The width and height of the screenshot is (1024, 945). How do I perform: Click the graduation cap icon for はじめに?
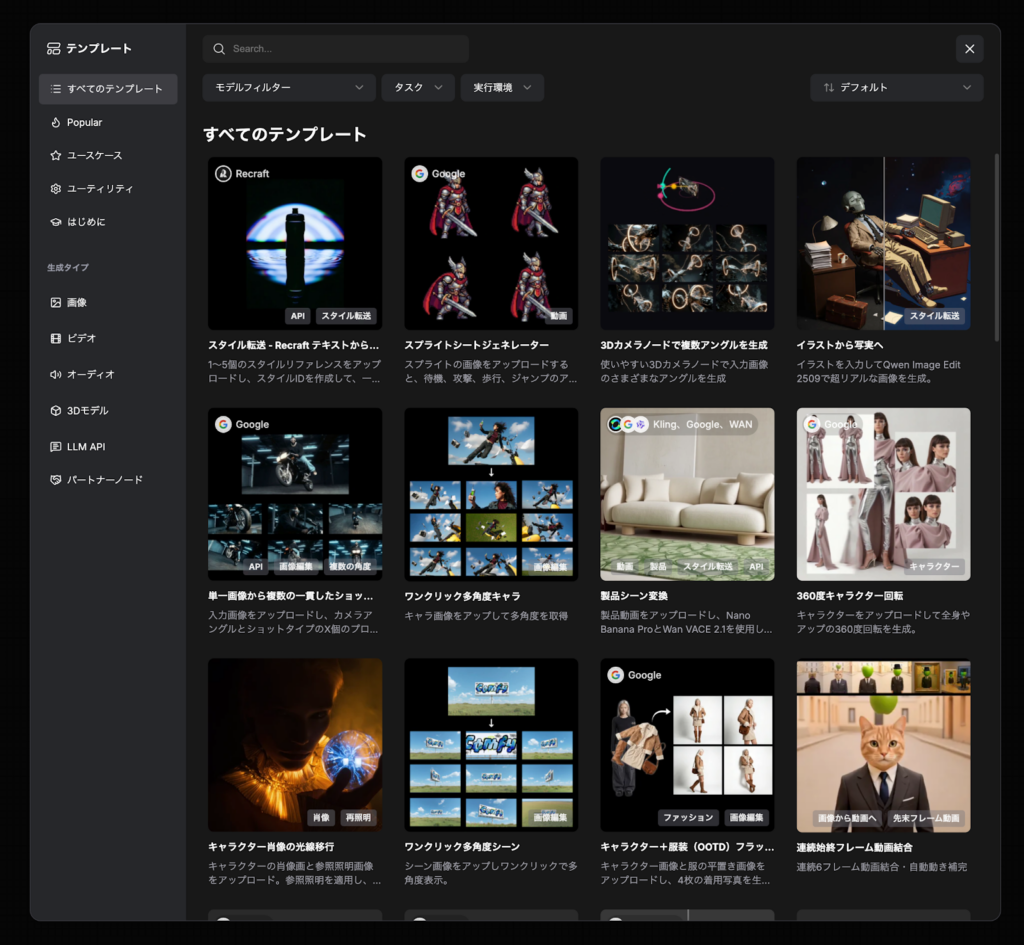[x=56, y=222]
